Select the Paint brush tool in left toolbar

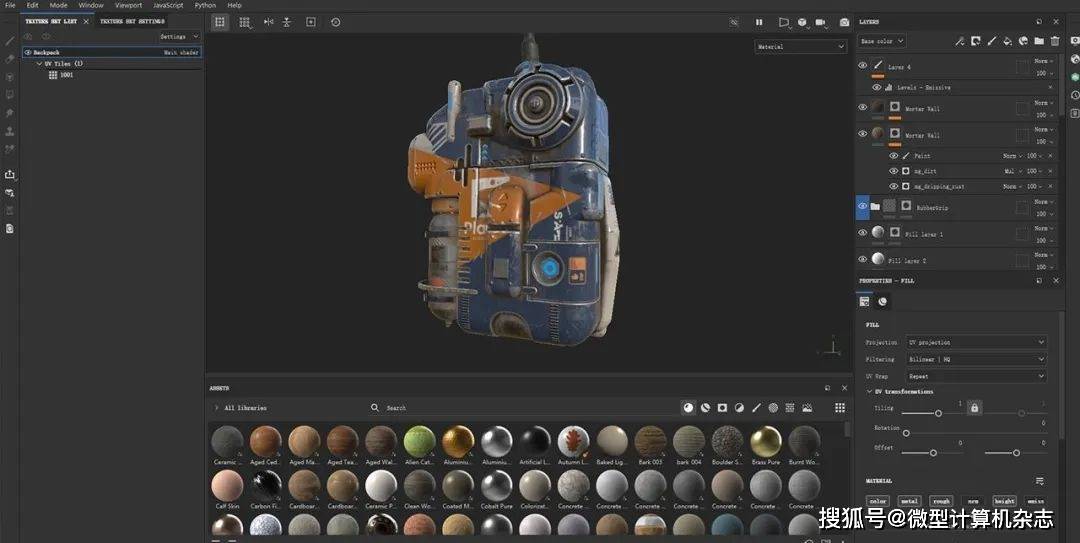(x=10, y=41)
